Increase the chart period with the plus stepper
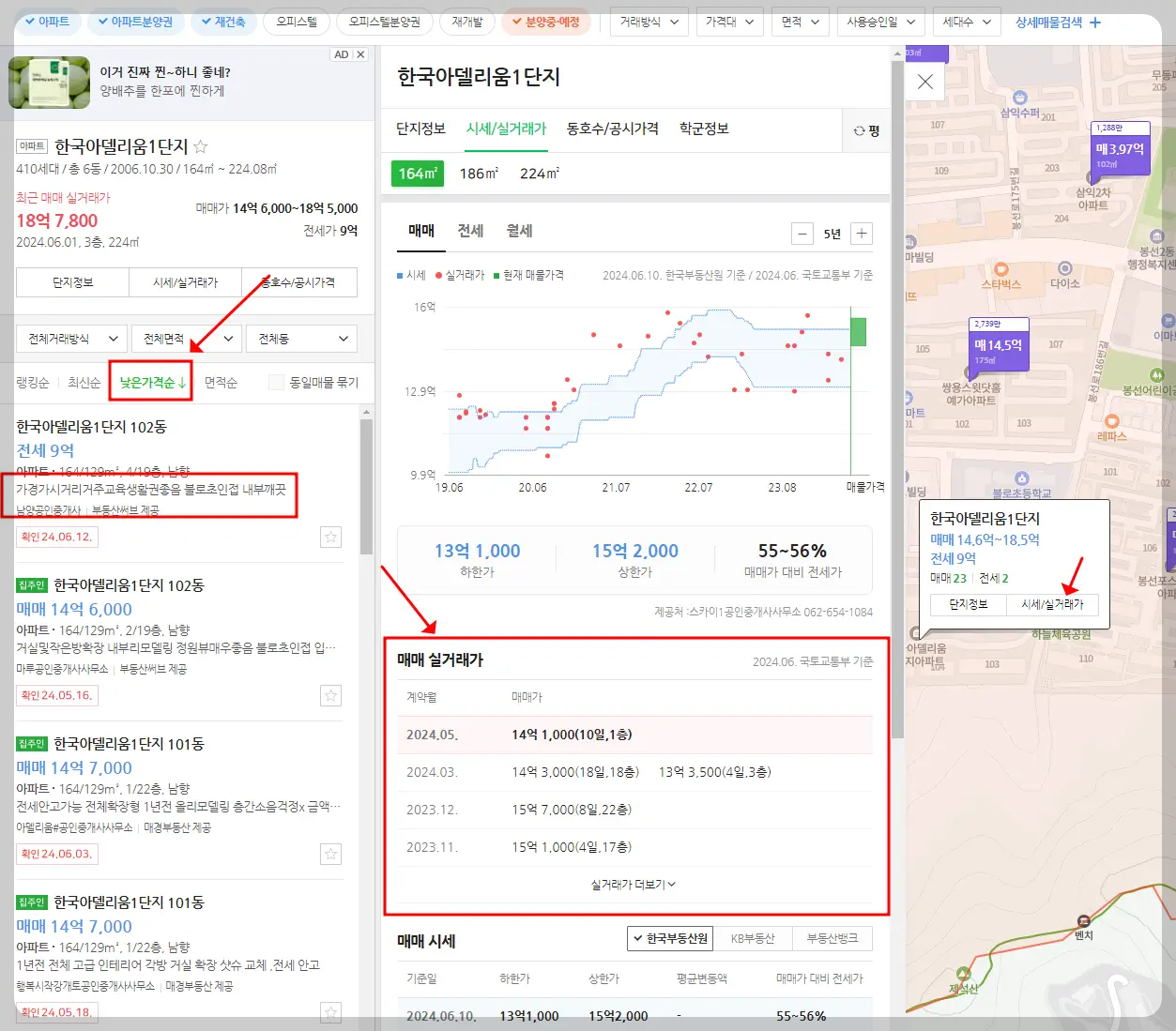This screenshot has width=1176, height=1031. tap(861, 233)
